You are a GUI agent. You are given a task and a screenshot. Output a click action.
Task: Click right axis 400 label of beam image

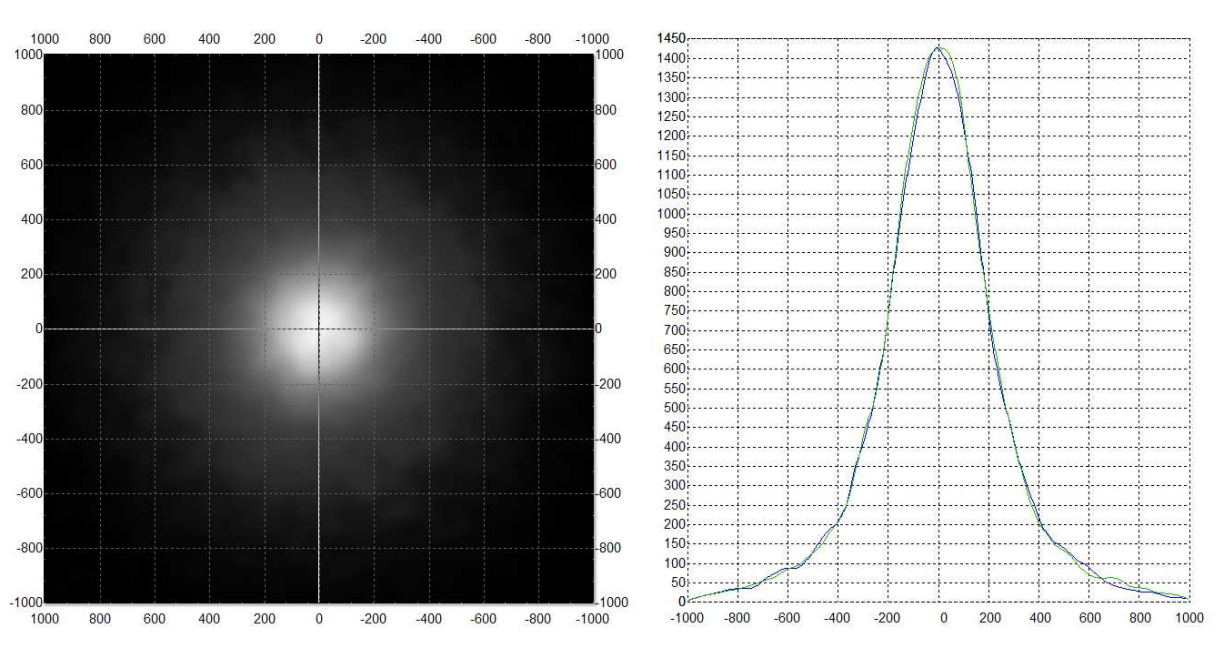(x=608, y=219)
